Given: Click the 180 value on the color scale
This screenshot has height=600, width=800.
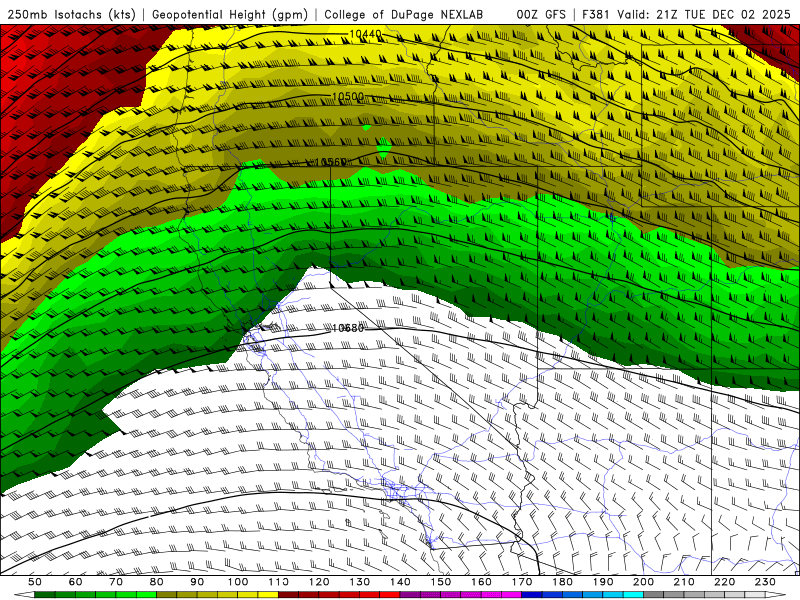Looking at the screenshot, I should 562,582.
